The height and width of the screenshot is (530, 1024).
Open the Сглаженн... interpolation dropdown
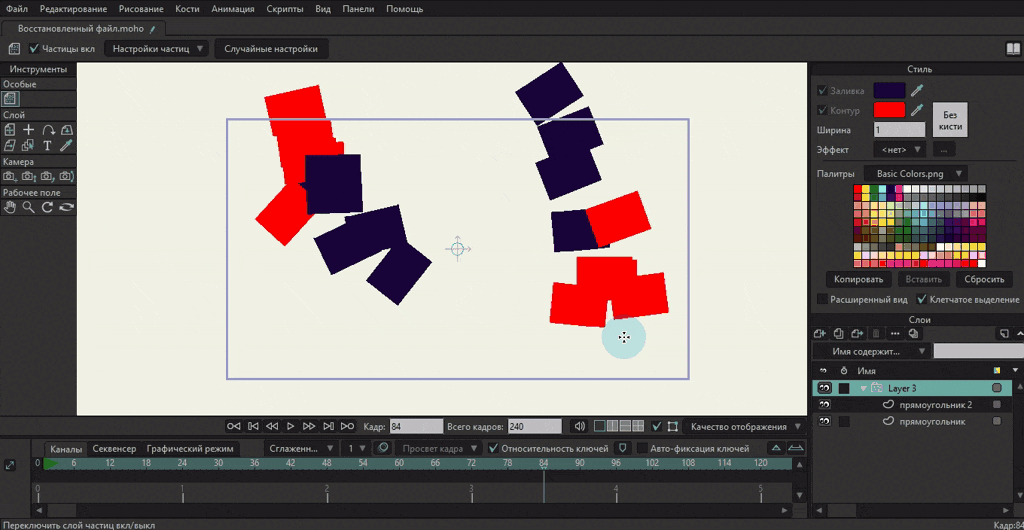pyautogui.click(x=301, y=448)
